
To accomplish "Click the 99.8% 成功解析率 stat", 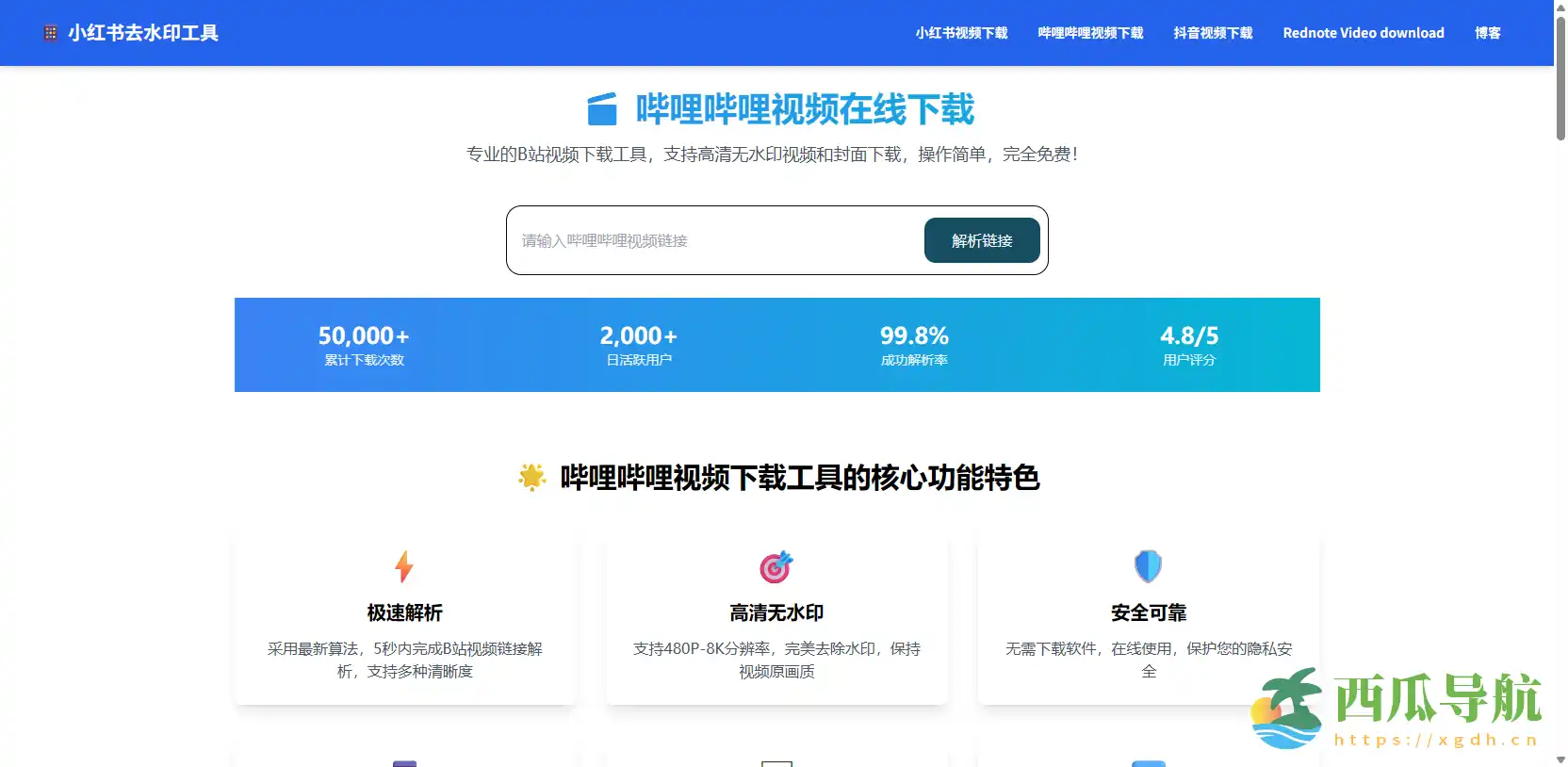I will (914, 345).
